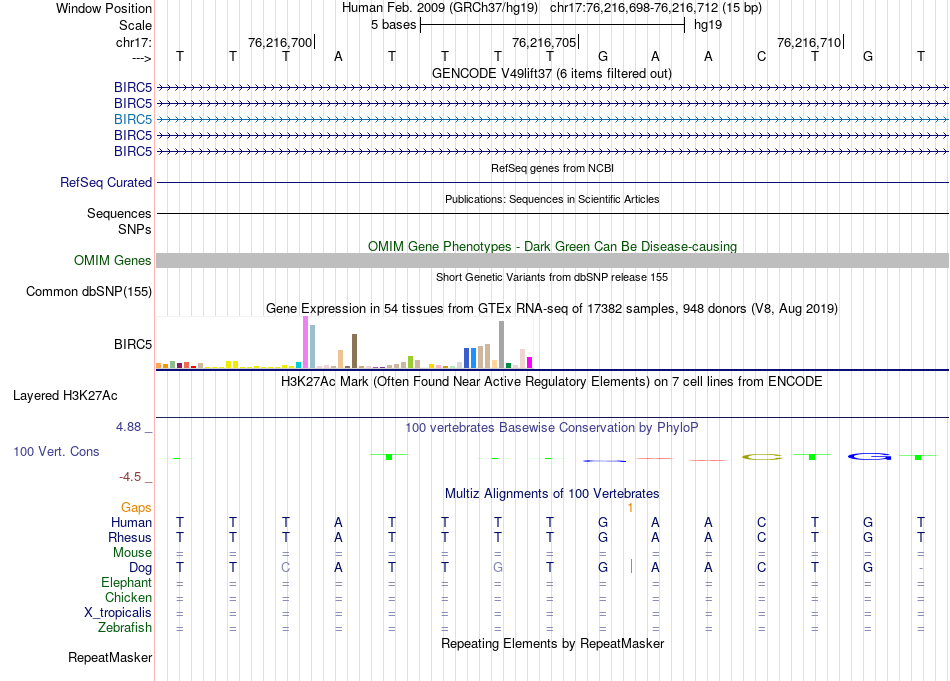Click the Chicken alignment row label
The width and height of the screenshot is (950, 681).
coord(128,597)
